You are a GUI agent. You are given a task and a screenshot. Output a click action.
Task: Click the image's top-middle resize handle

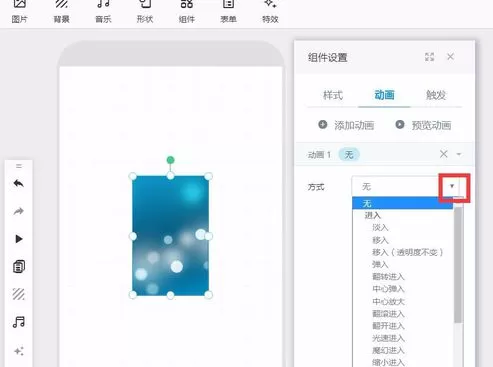click(170, 176)
